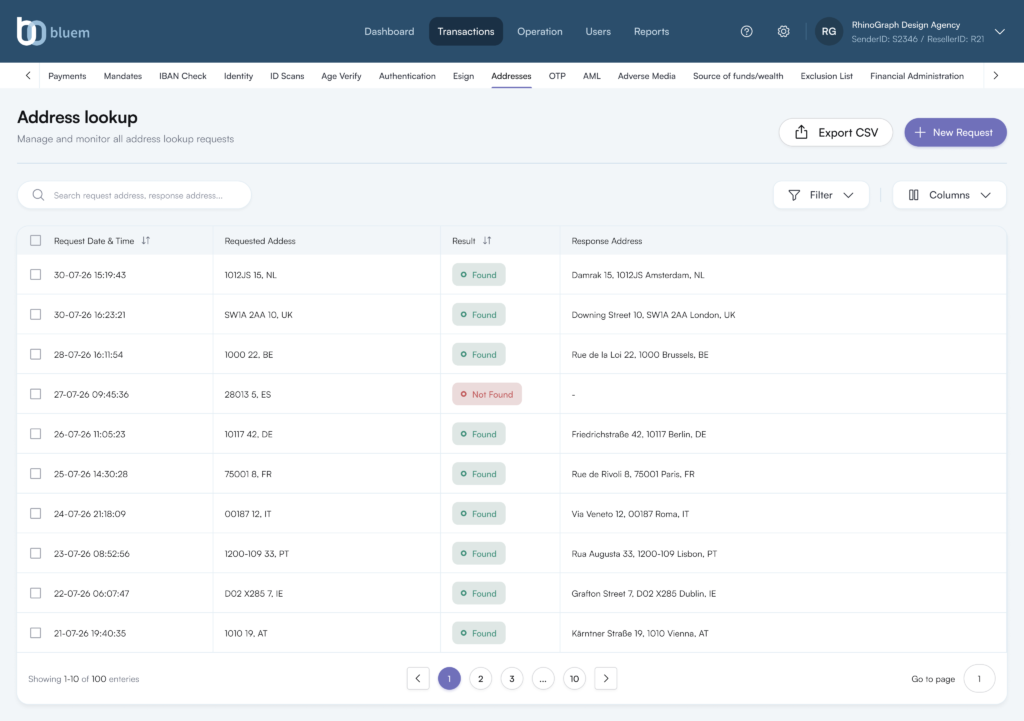The width and height of the screenshot is (1024, 721).
Task: Sort by Result column icon
Action: click(487, 240)
